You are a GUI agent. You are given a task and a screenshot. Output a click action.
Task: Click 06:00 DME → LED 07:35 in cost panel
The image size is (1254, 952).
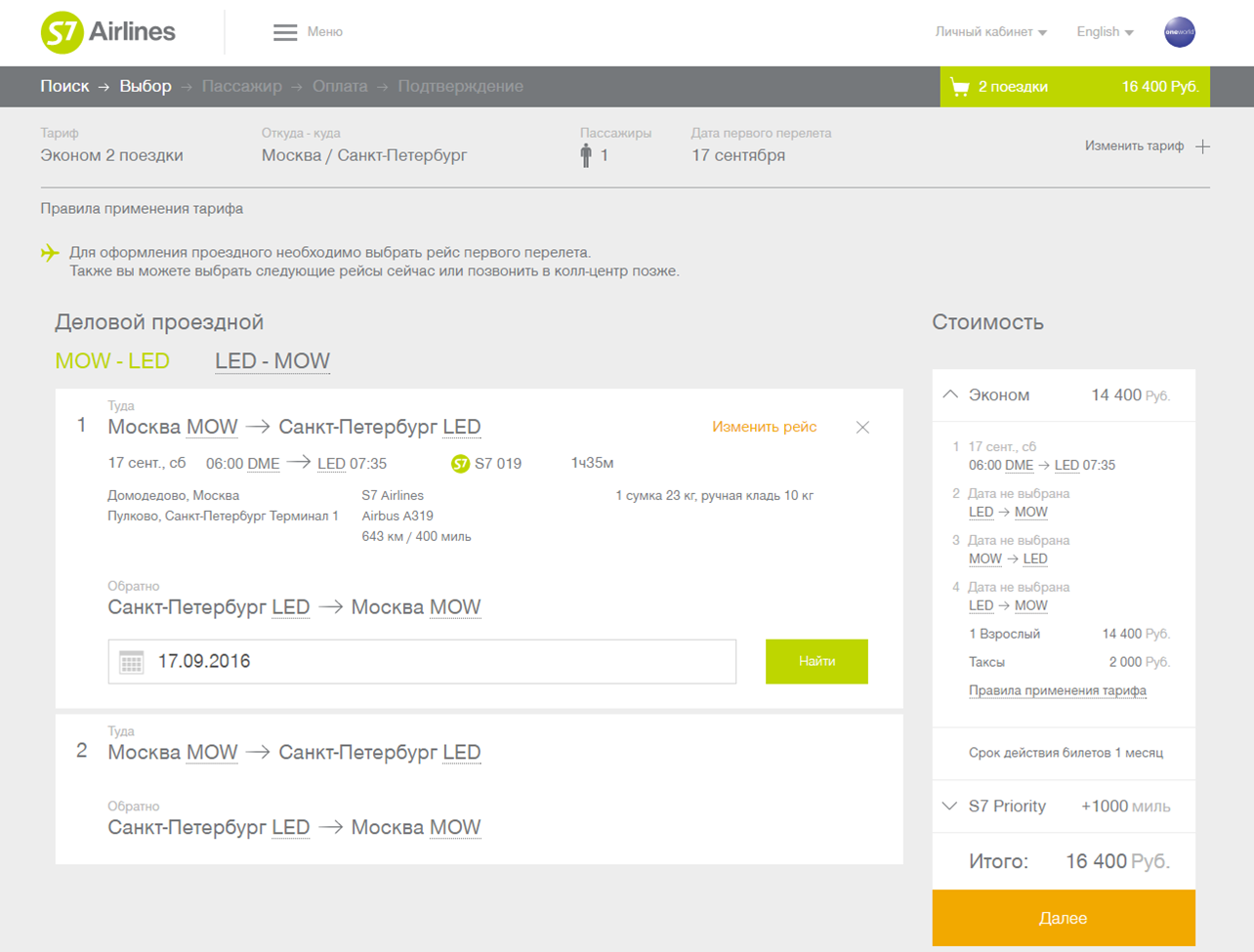1042,466
